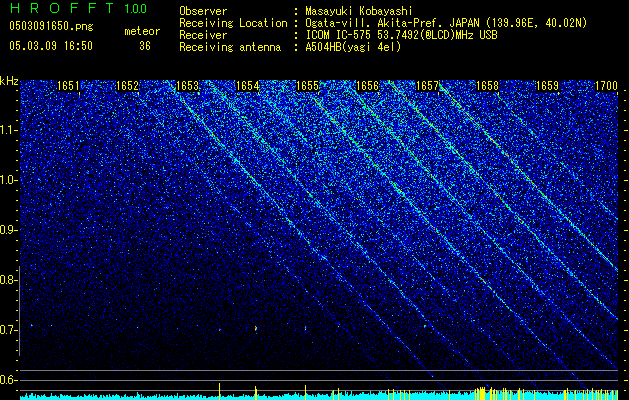This screenshot has height=400, width=629.
Task: Click the Receiving Location label
Action: point(233,23)
